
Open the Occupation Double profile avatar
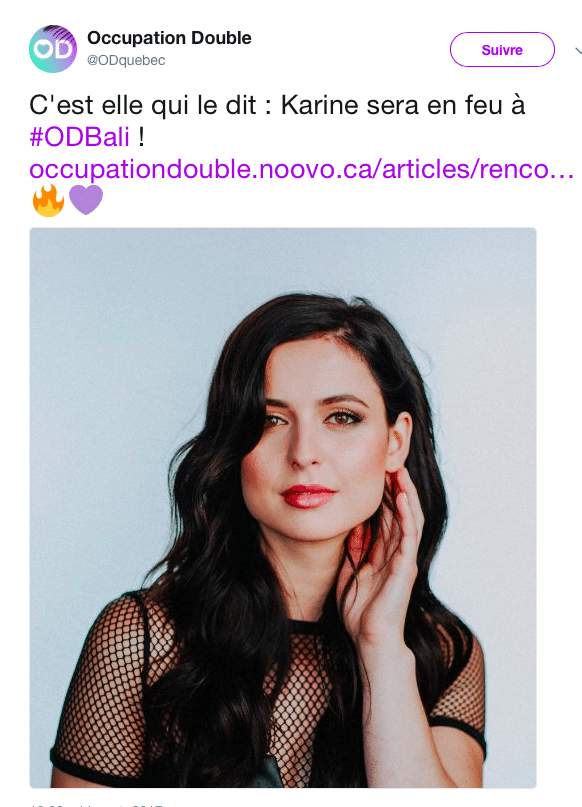pos(53,49)
